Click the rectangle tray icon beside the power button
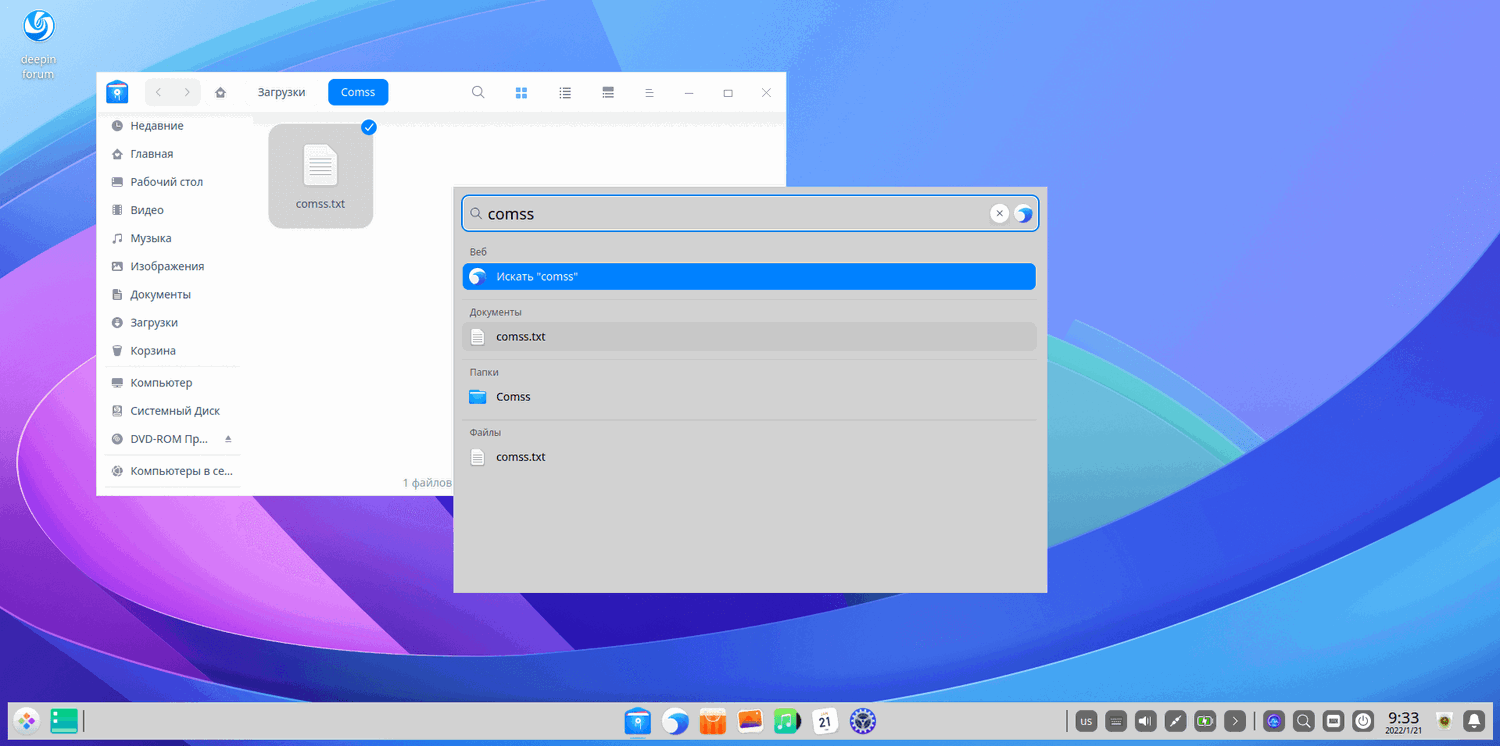The image size is (1500, 746). (x=1333, y=720)
